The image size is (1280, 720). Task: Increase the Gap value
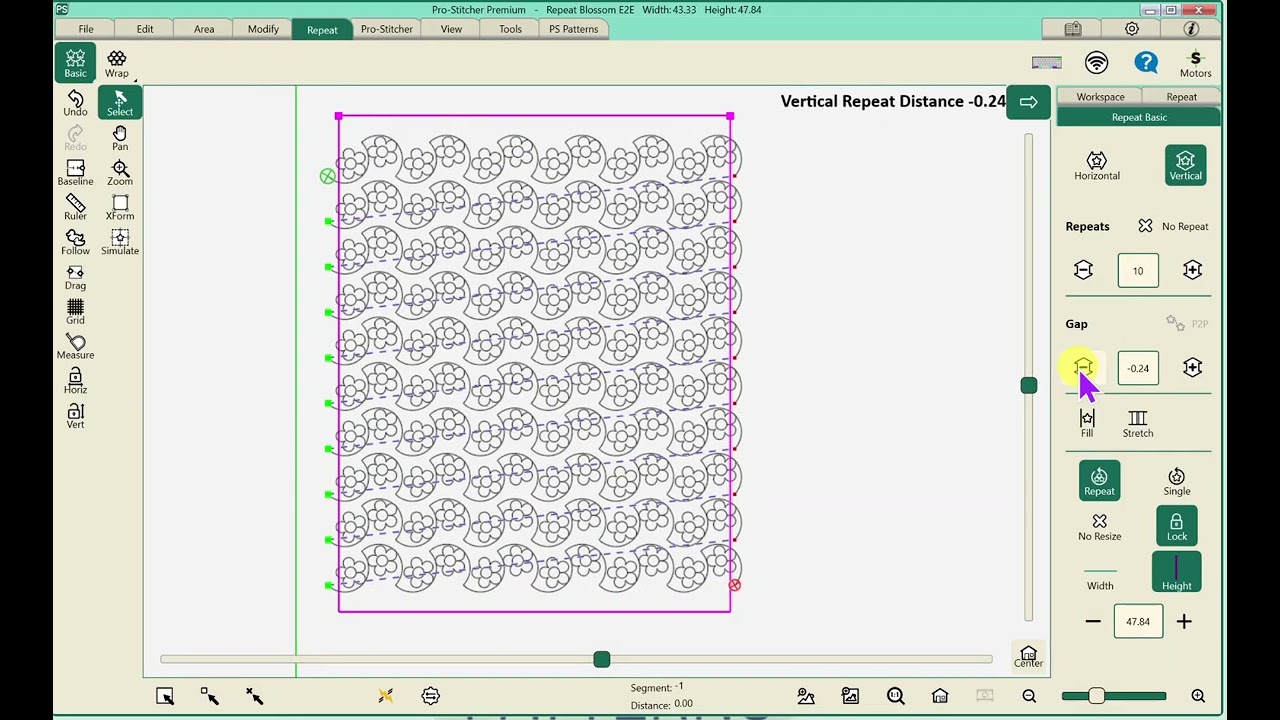tap(1192, 368)
